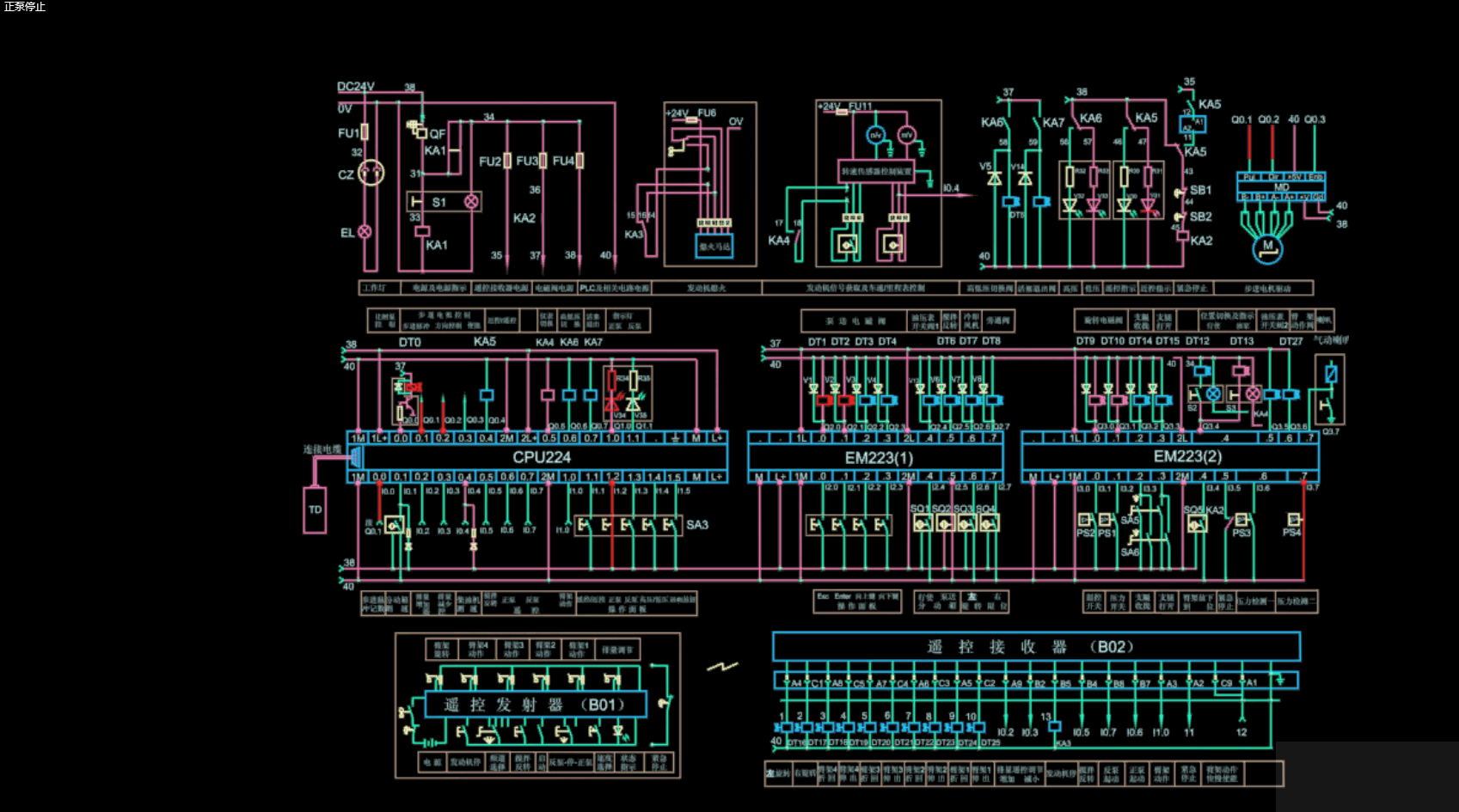Click the S1 switch block
Viewport: 1459px width, 812px height.
tap(444, 202)
